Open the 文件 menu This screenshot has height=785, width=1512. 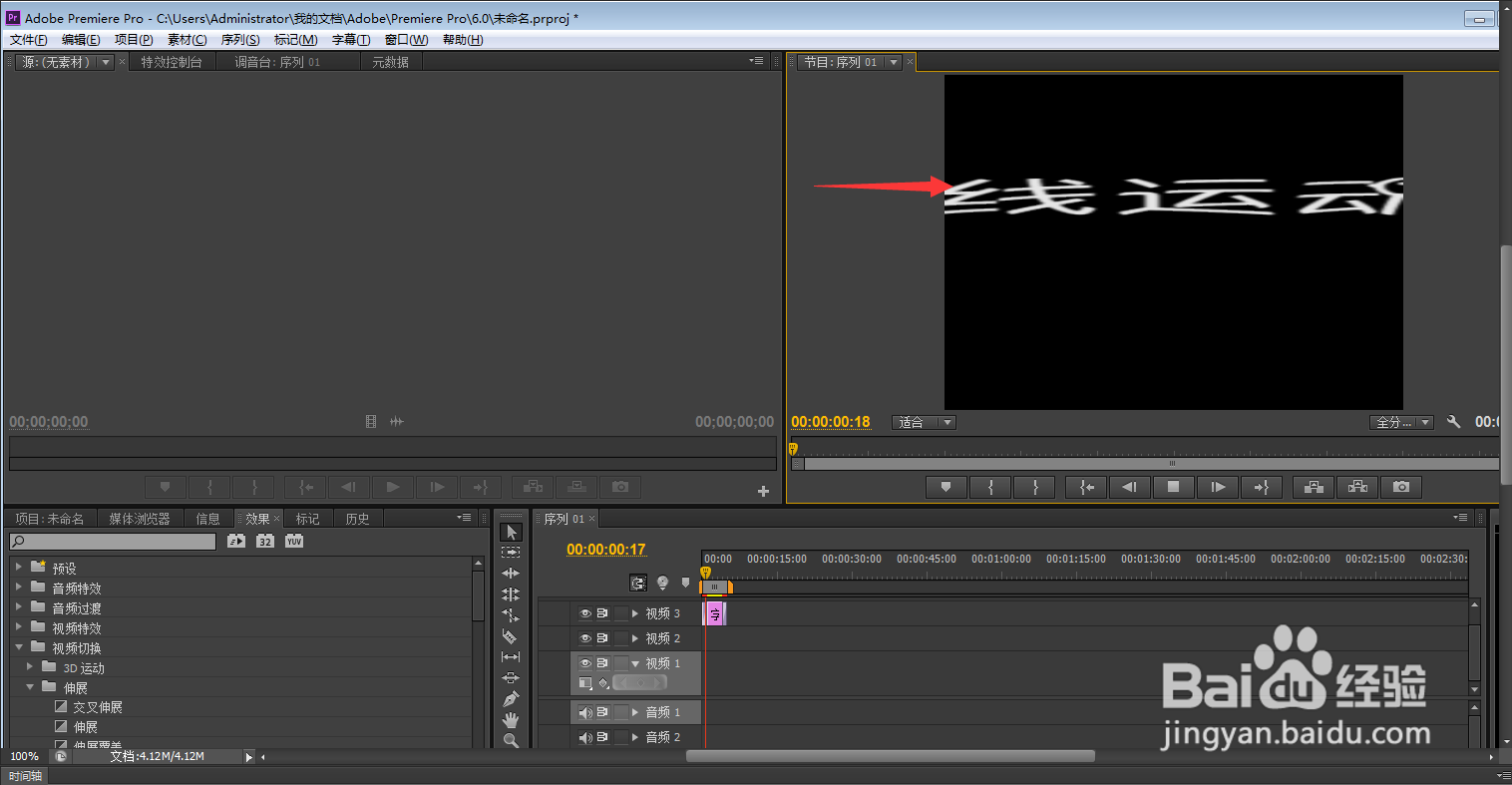point(29,40)
